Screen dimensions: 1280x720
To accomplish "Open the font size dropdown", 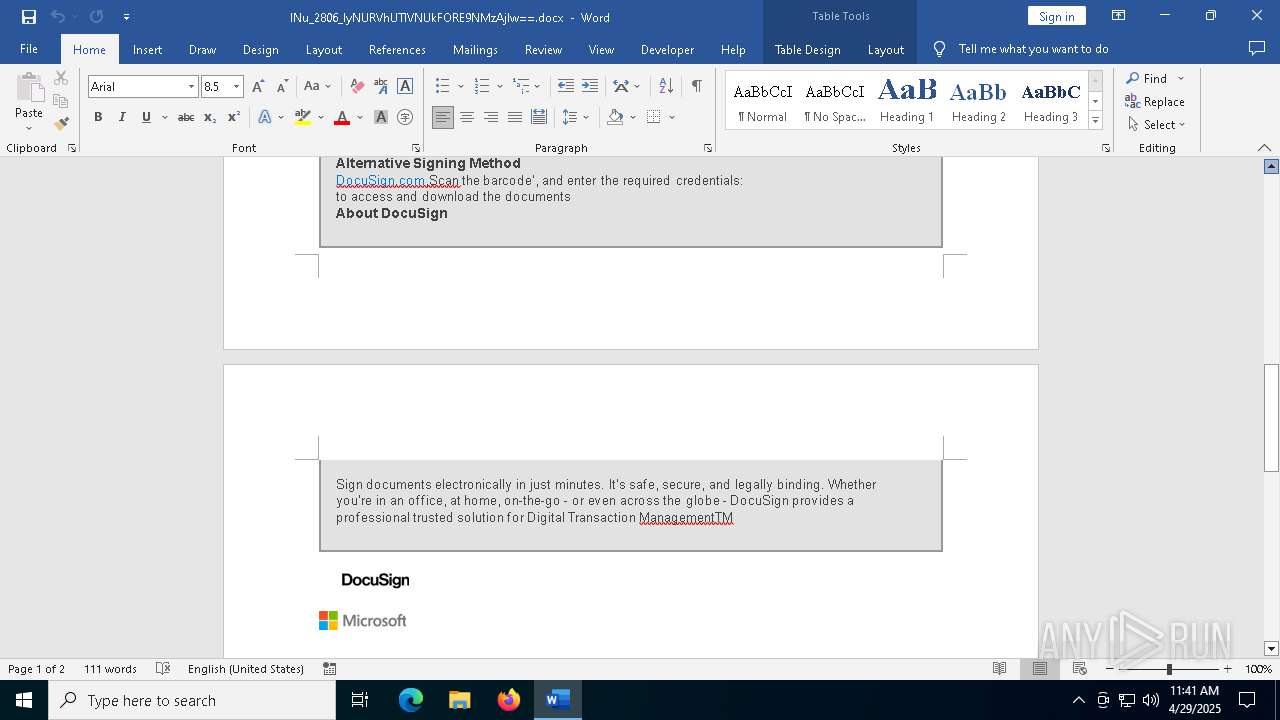I will pos(237,87).
